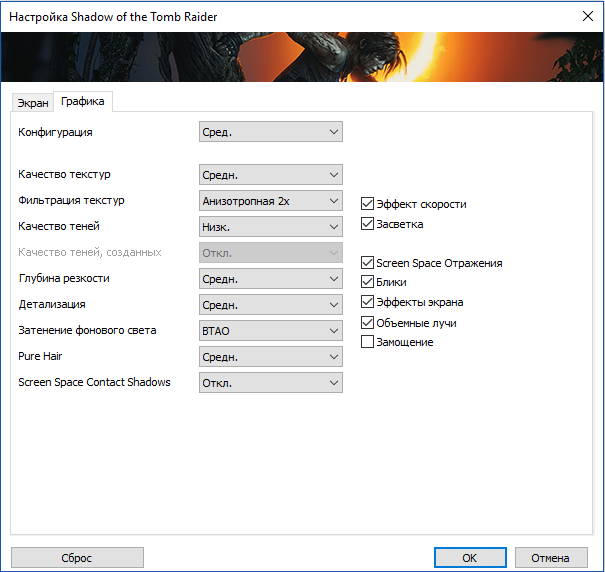Open Затенение фонового света dropdown
The height and width of the screenshot is (572, 605).
coord(271,331)
